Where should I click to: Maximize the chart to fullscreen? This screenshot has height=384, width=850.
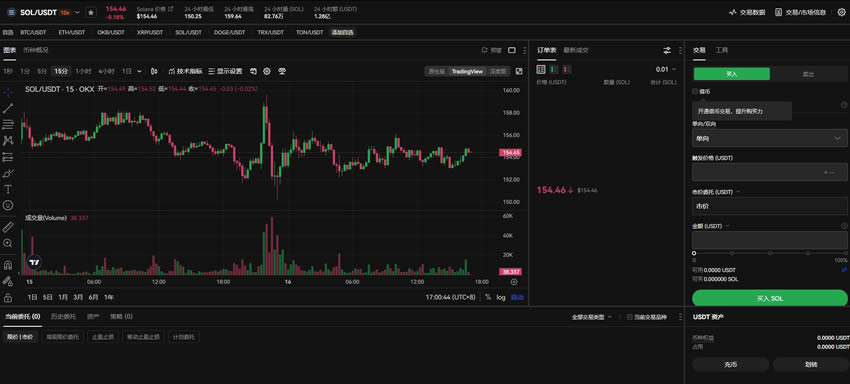[519, 71]
